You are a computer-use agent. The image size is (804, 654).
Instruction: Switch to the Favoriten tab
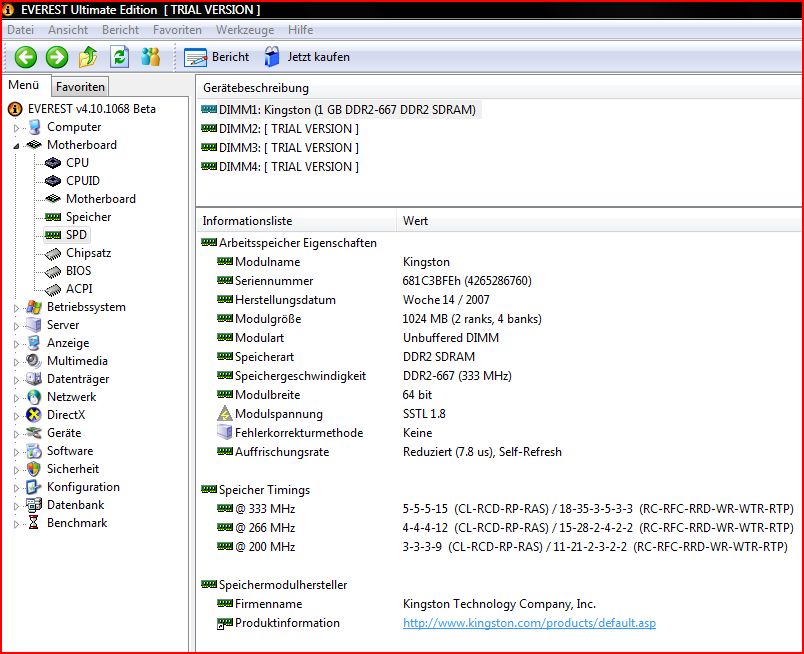coord(80,87)
